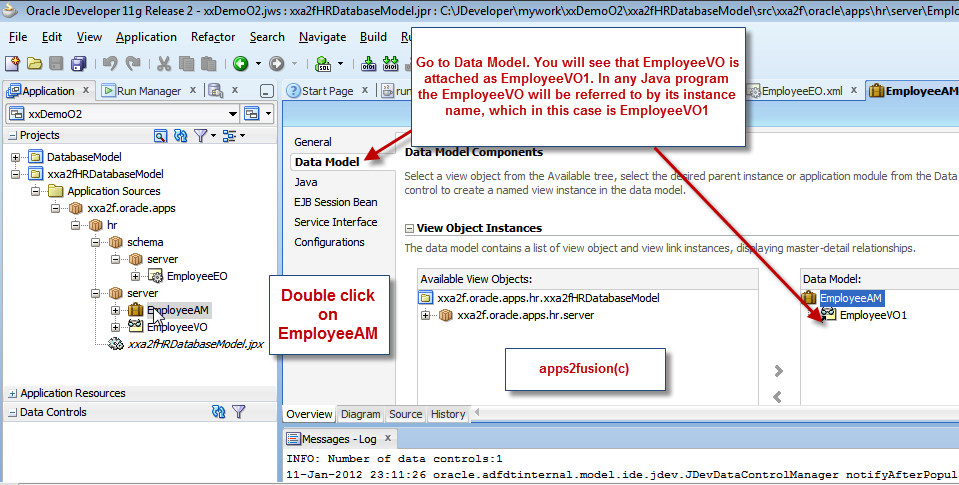
Task: Select the General category in overview
Action: [313, 142]
